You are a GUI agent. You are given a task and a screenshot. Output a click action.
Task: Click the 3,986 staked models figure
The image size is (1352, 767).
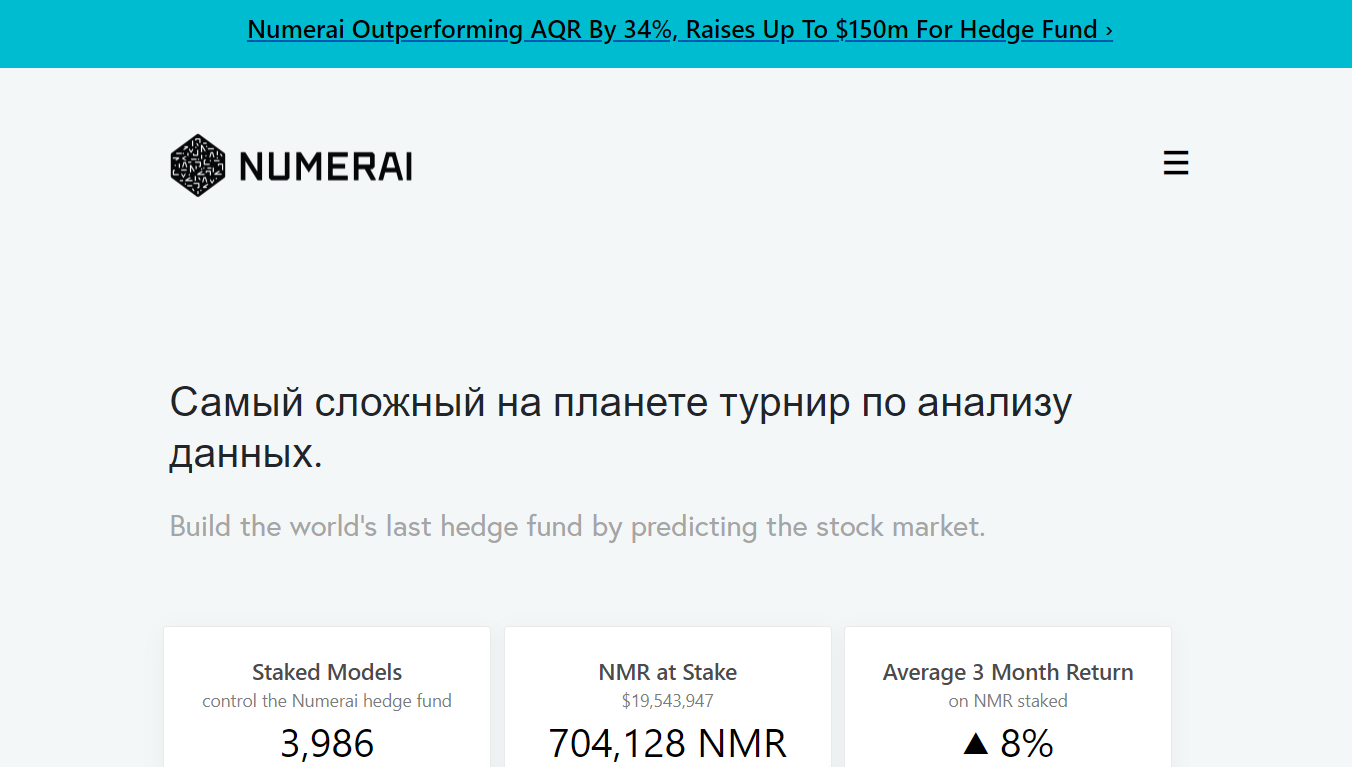(x=327, y=744)
